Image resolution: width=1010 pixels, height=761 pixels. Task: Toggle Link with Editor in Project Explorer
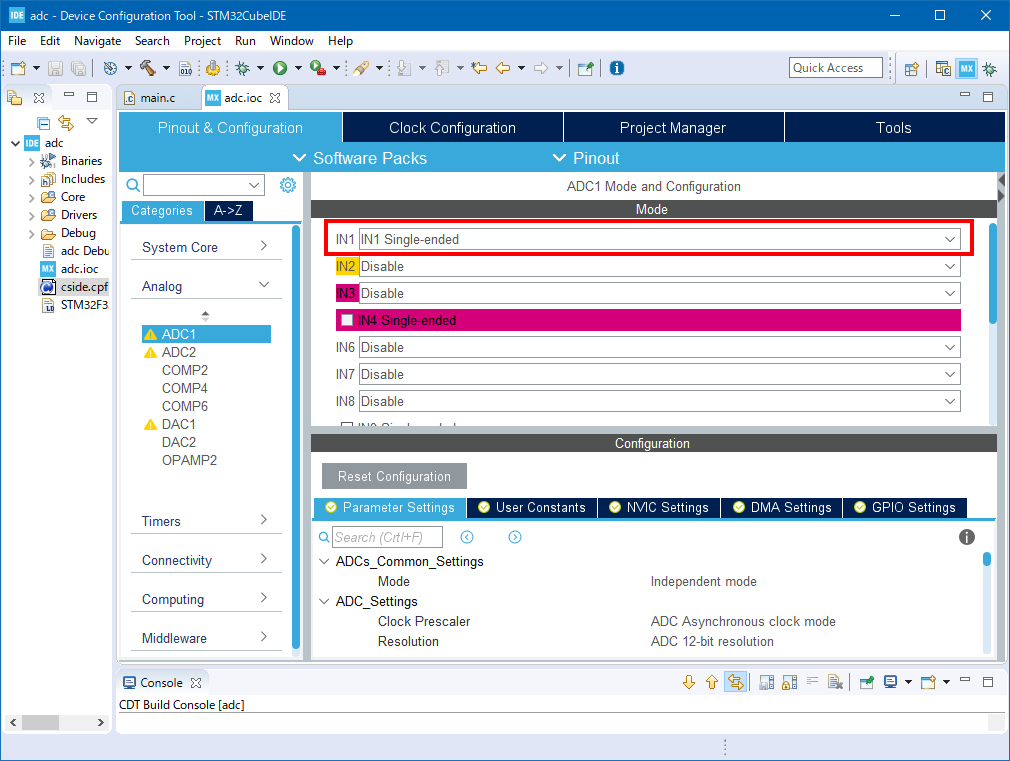[66, 122]
